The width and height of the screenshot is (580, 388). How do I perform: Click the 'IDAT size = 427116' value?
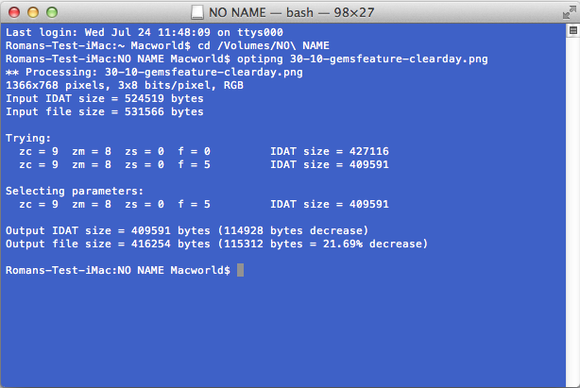pos(330,151)
